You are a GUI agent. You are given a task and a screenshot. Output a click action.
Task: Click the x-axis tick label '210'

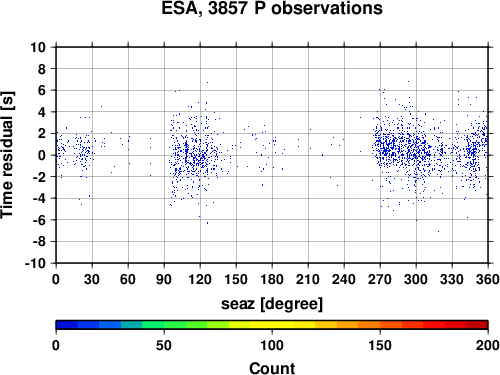coord(308,279)
